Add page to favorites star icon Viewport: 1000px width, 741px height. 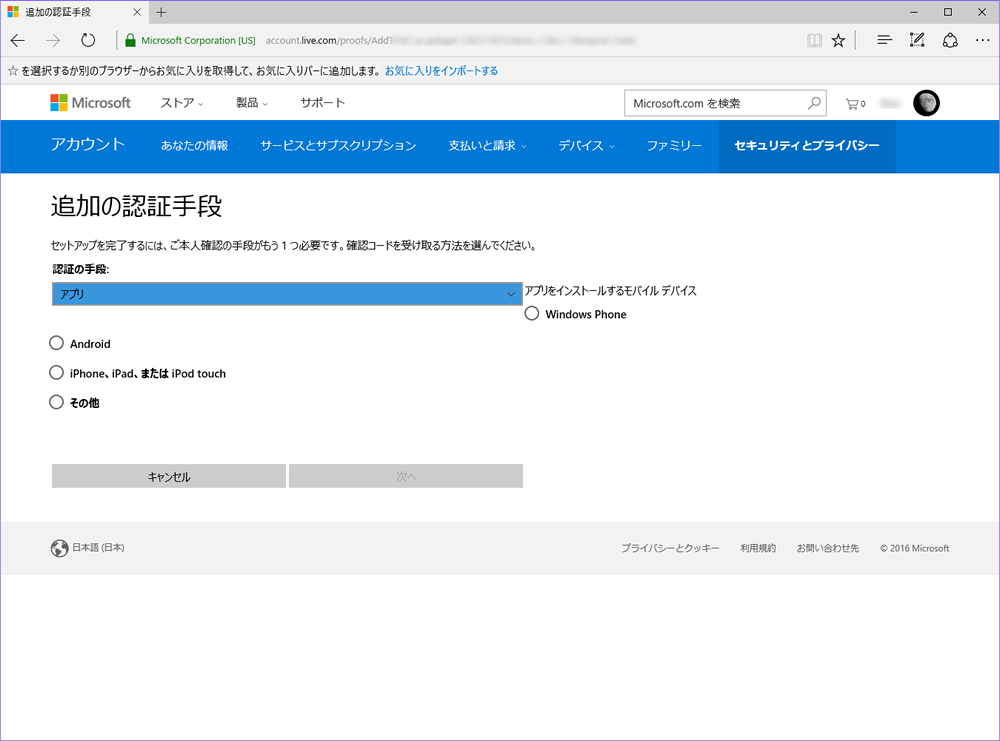tap(839, 40)
